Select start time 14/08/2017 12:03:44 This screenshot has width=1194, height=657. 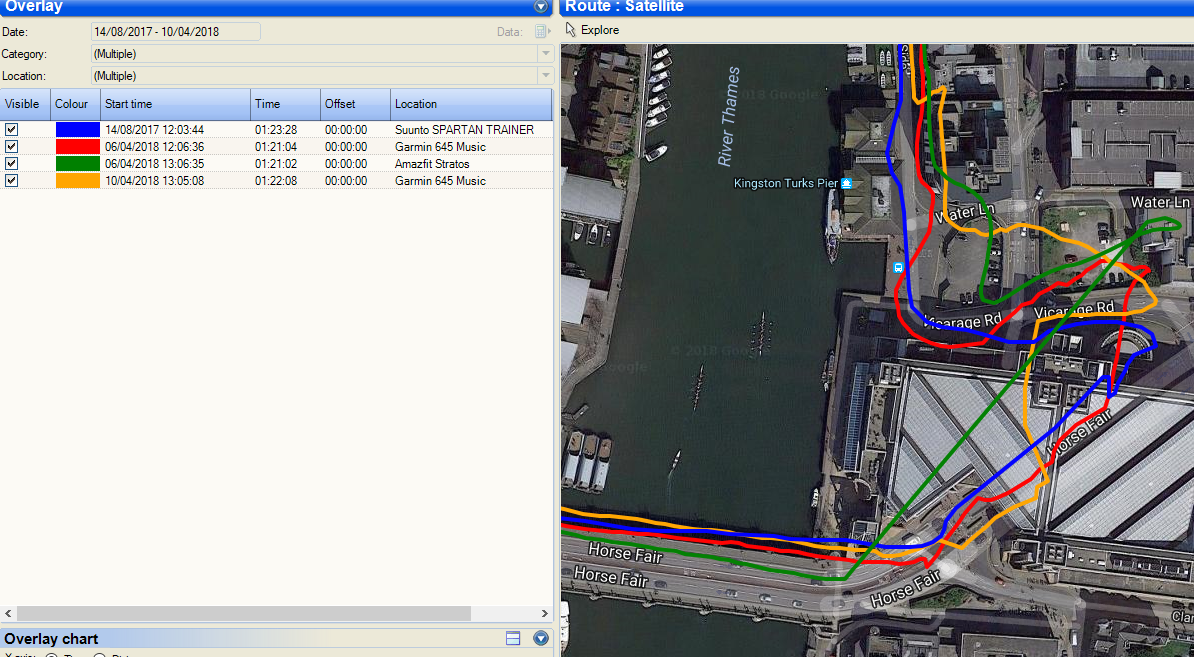tap(155, 130)
